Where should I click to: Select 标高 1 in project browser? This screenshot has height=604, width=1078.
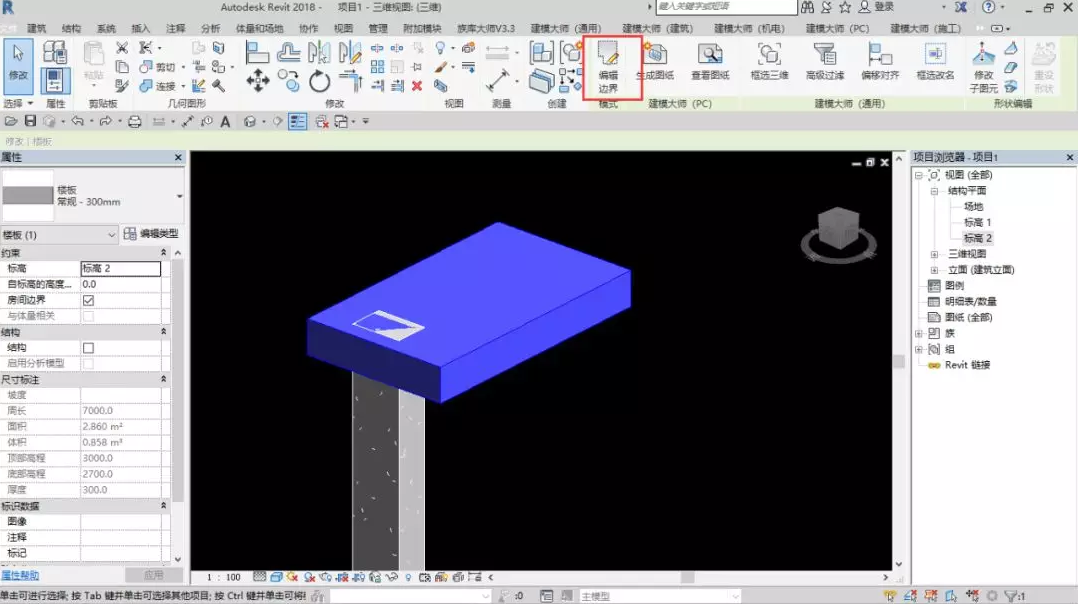pos(977,222)
